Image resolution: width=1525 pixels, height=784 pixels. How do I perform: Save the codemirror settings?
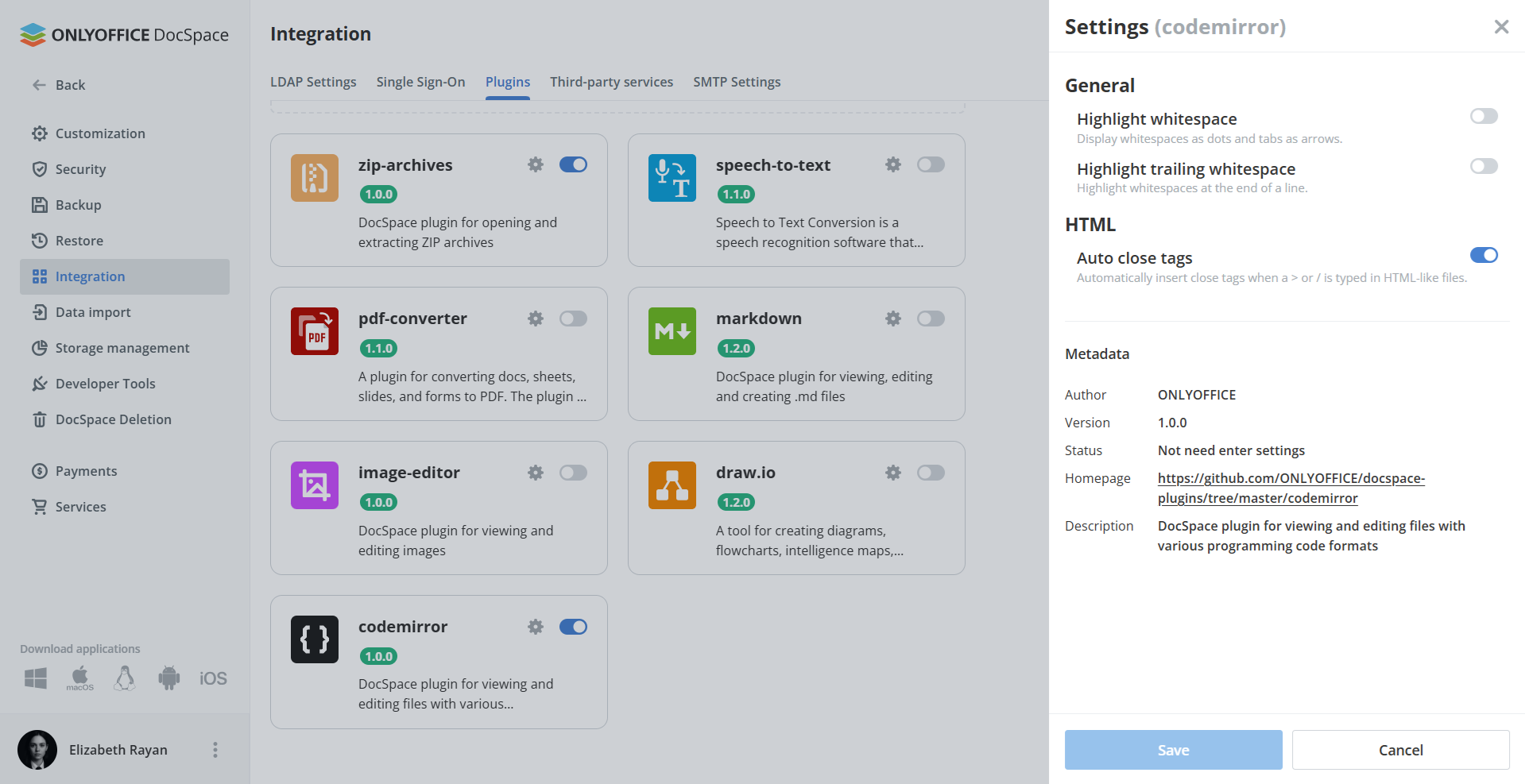click(x=1173, y=750)
